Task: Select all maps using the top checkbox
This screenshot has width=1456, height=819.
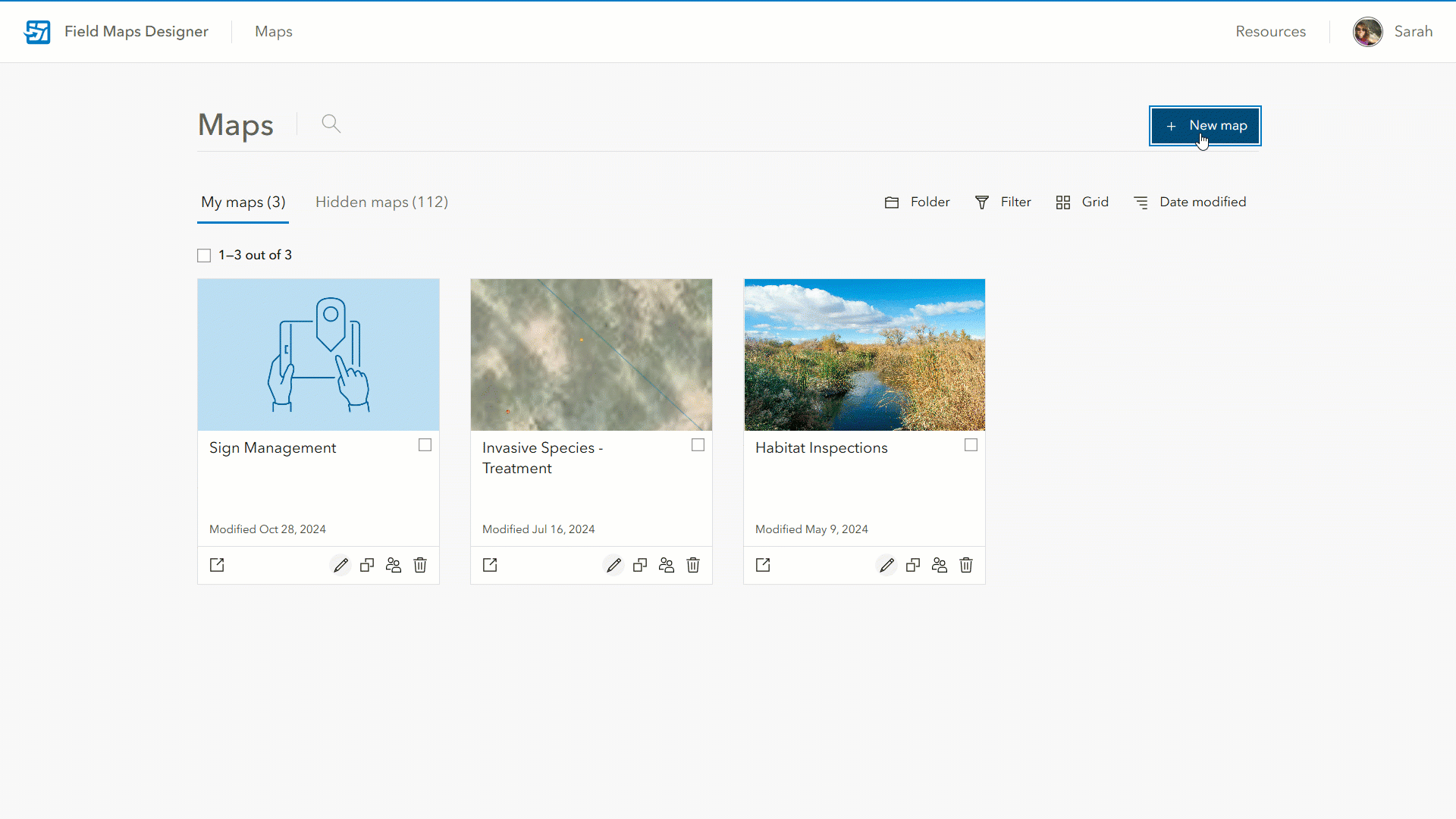Action: 203,255
